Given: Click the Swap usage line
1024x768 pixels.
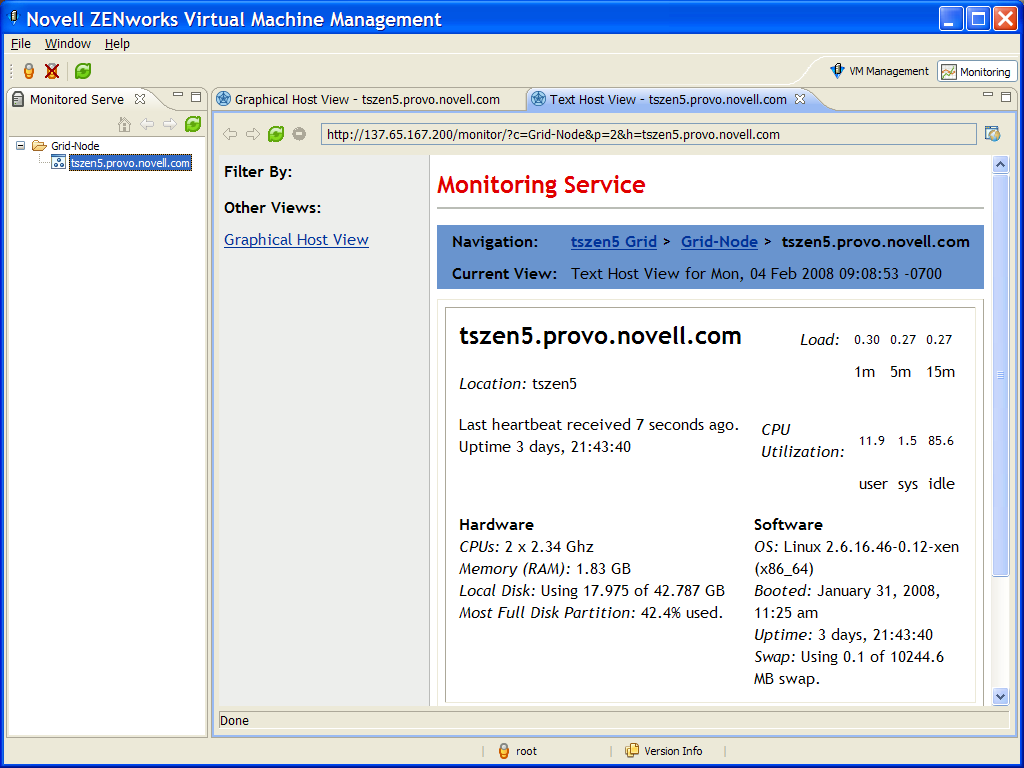Looking at the screenshot, I should [x=849, y=667].
